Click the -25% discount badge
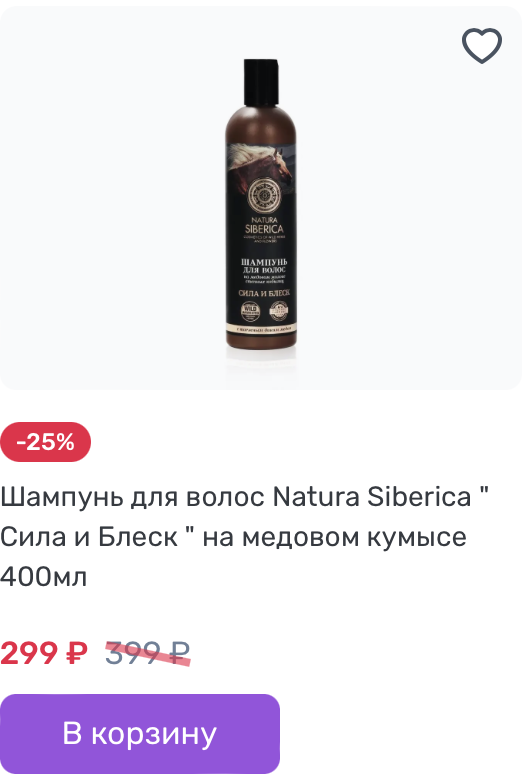 (45, 442)
